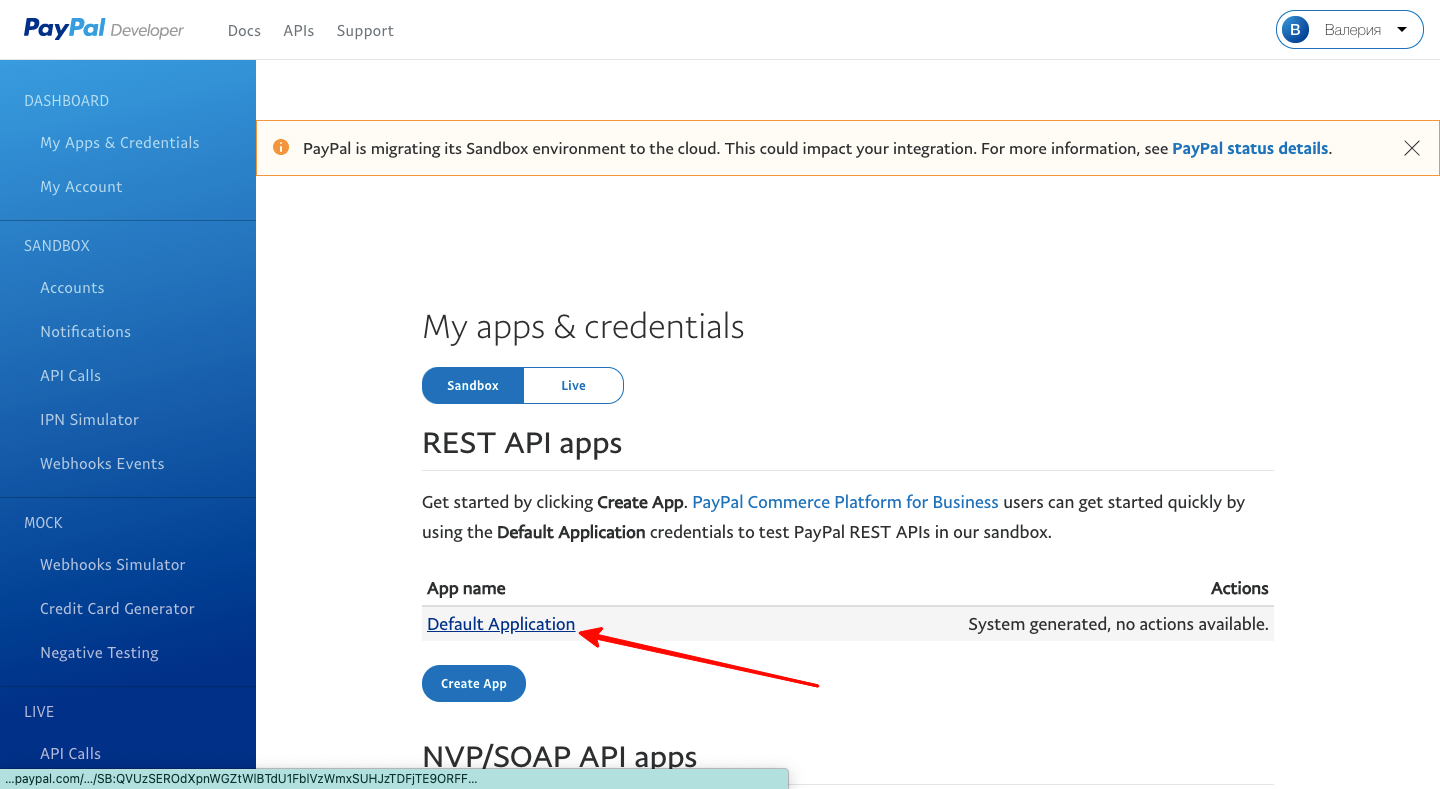Open the Default Application link
Image resolution: width=1440 pixels, height=789 pixels.
501,624
